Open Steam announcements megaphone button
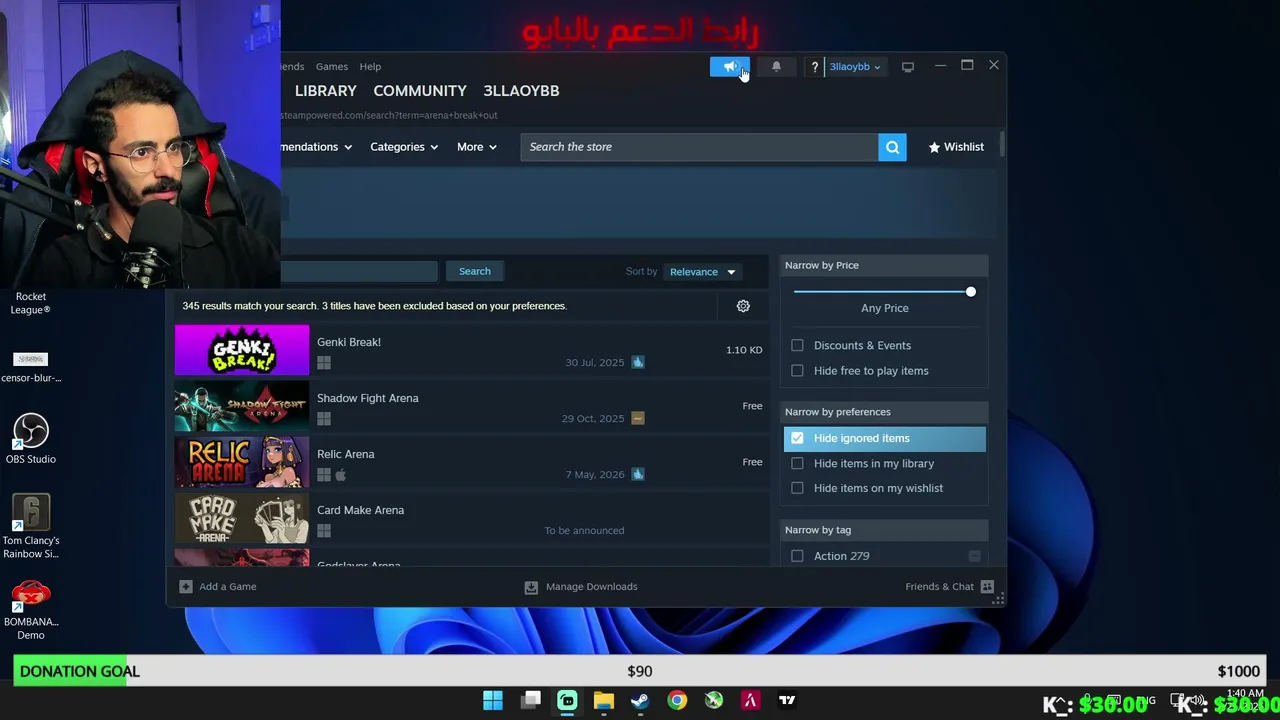The image size is (1280, 720). (x=729, y=67)
